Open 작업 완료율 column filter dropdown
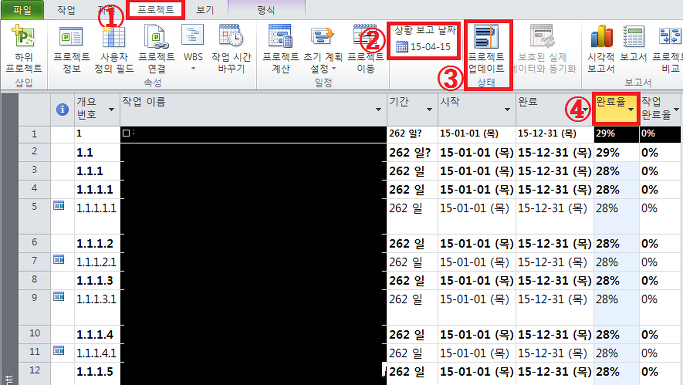 676,109
